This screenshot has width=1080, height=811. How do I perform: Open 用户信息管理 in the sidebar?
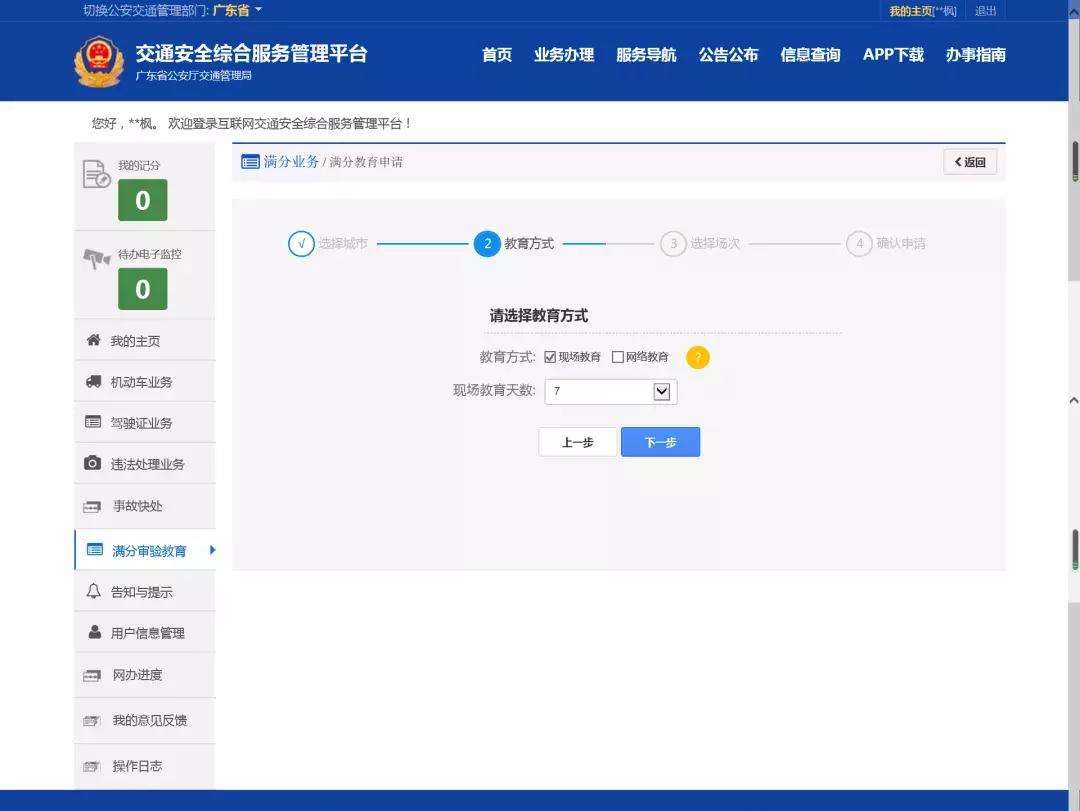click(146, 631)
